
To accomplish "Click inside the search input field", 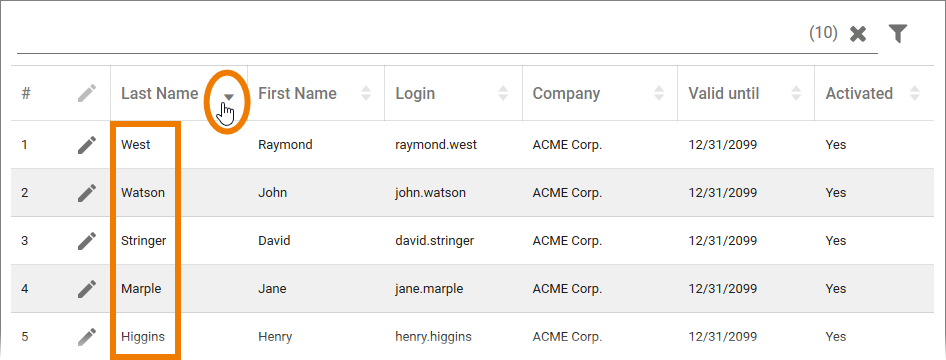I will 410,36.
